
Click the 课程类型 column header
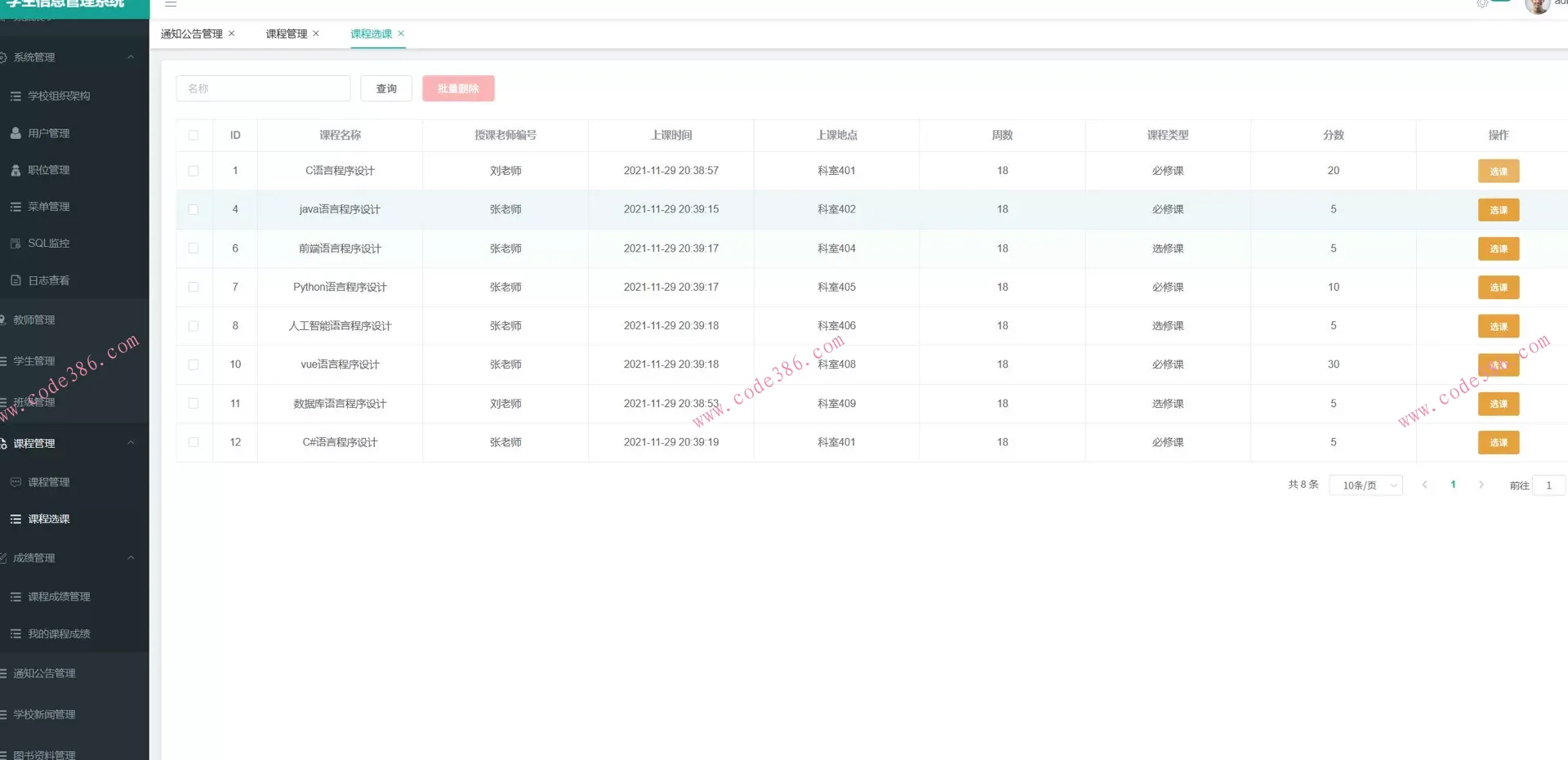point(1168,136)
